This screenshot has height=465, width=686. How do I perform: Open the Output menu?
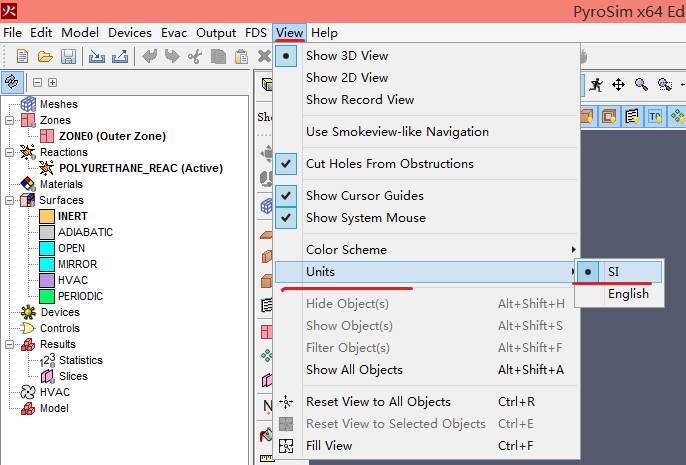click(216, 33)
